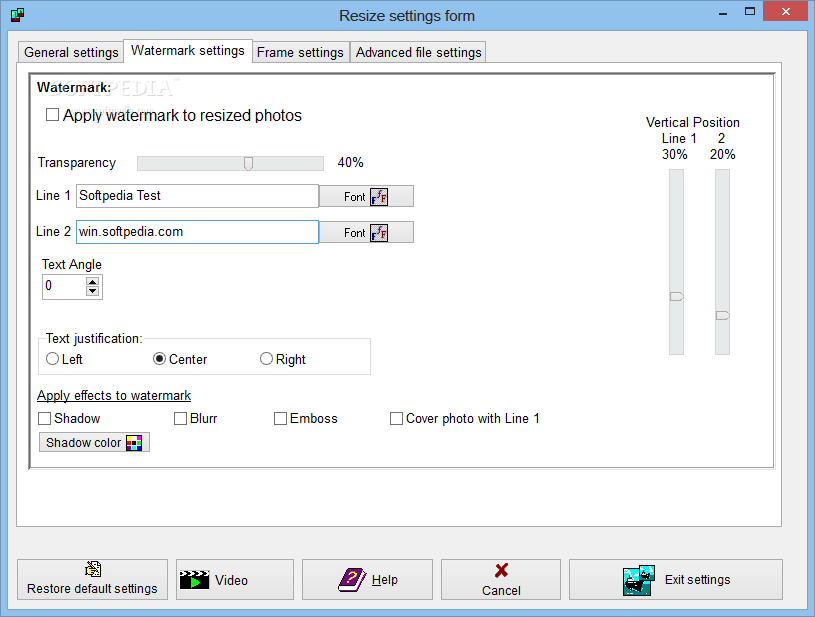Click the Line 2 Font icon button
Viewport: 815px width, 617px height.
366,232
